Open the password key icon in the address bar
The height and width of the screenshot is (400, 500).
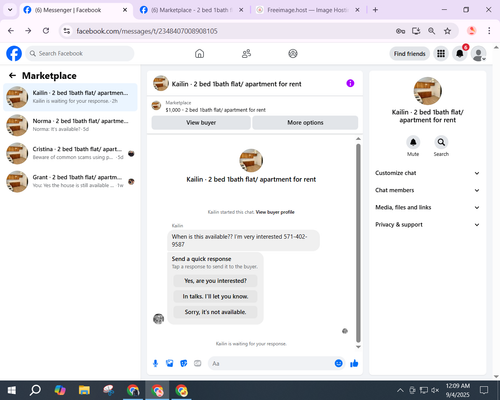tap(400, 31)
